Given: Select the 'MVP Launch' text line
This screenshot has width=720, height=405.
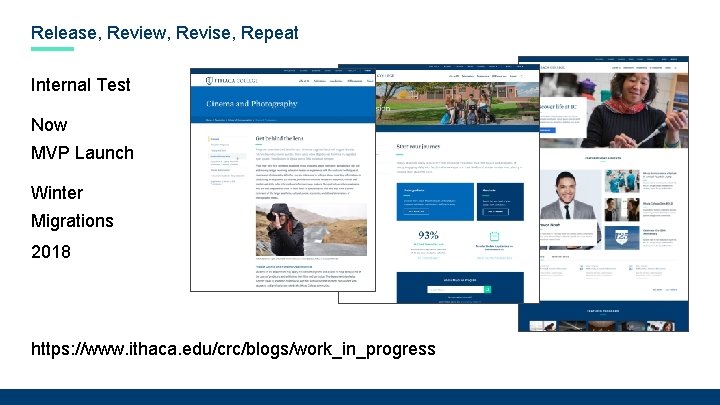Looking at the screenshot, I should pyautogui.click(x=82, y=153).
